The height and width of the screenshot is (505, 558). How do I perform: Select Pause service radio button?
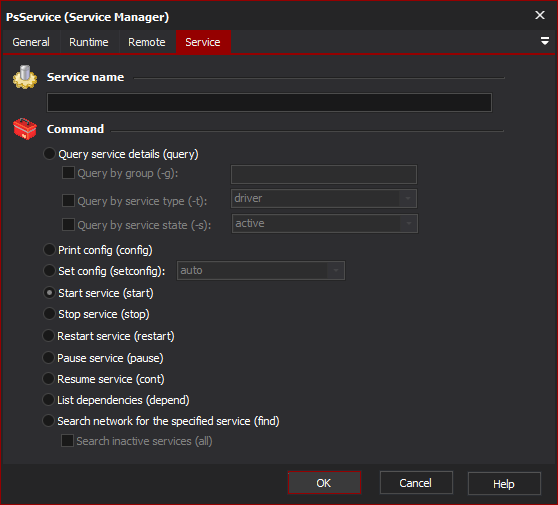48,358
